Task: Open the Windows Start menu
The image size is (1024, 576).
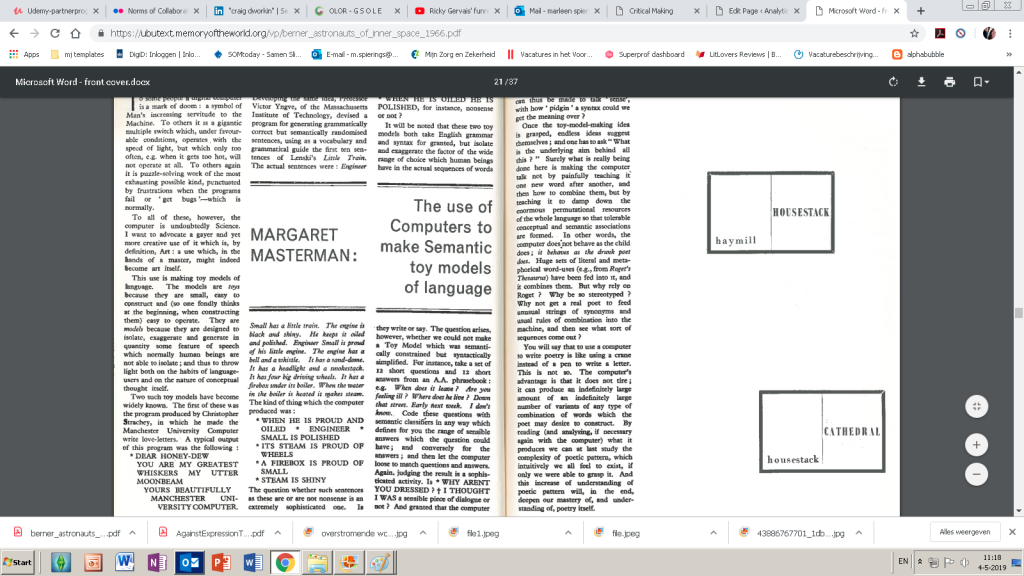Action: 18,562
